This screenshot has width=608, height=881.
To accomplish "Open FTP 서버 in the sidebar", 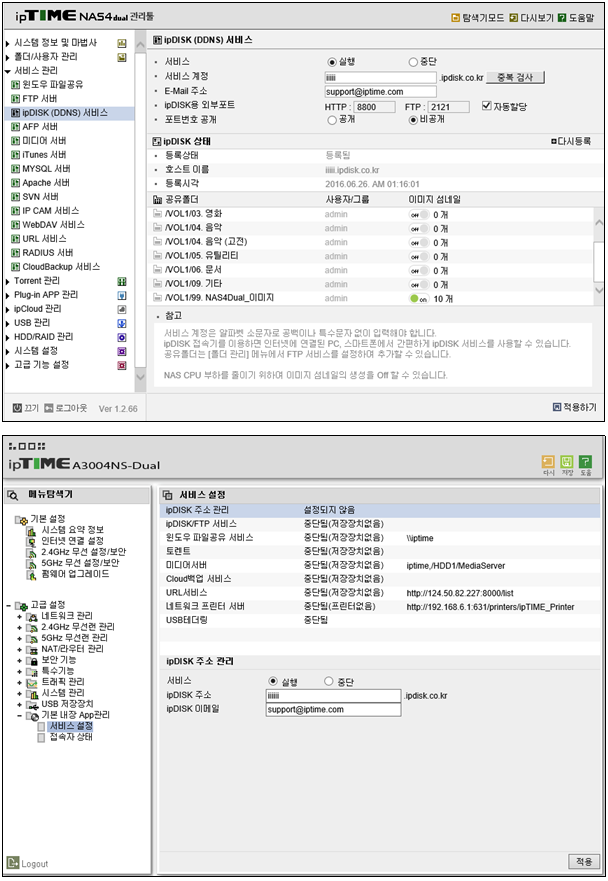I will [39, 99].
